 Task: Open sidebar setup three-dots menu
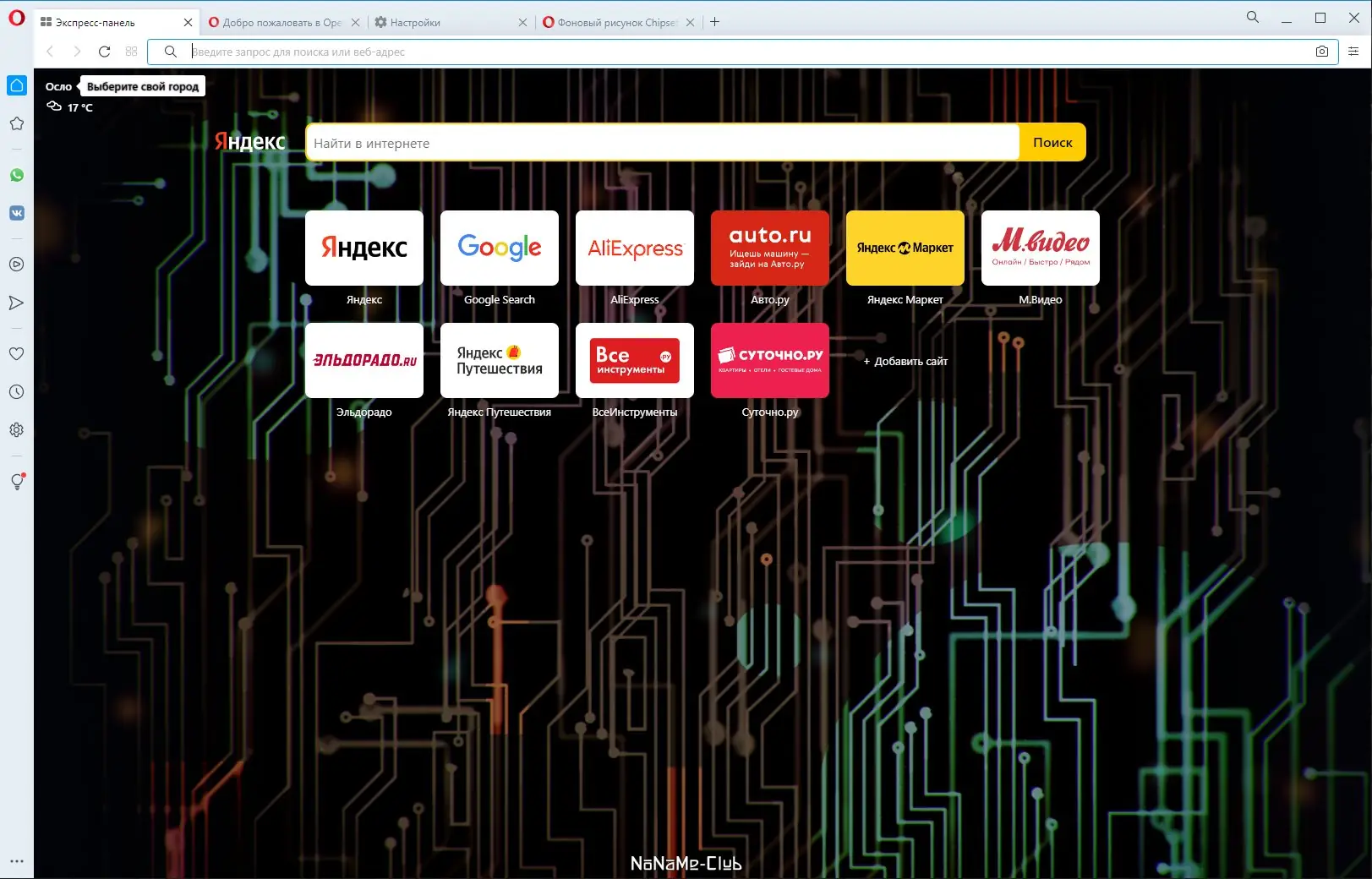(17, 862)
